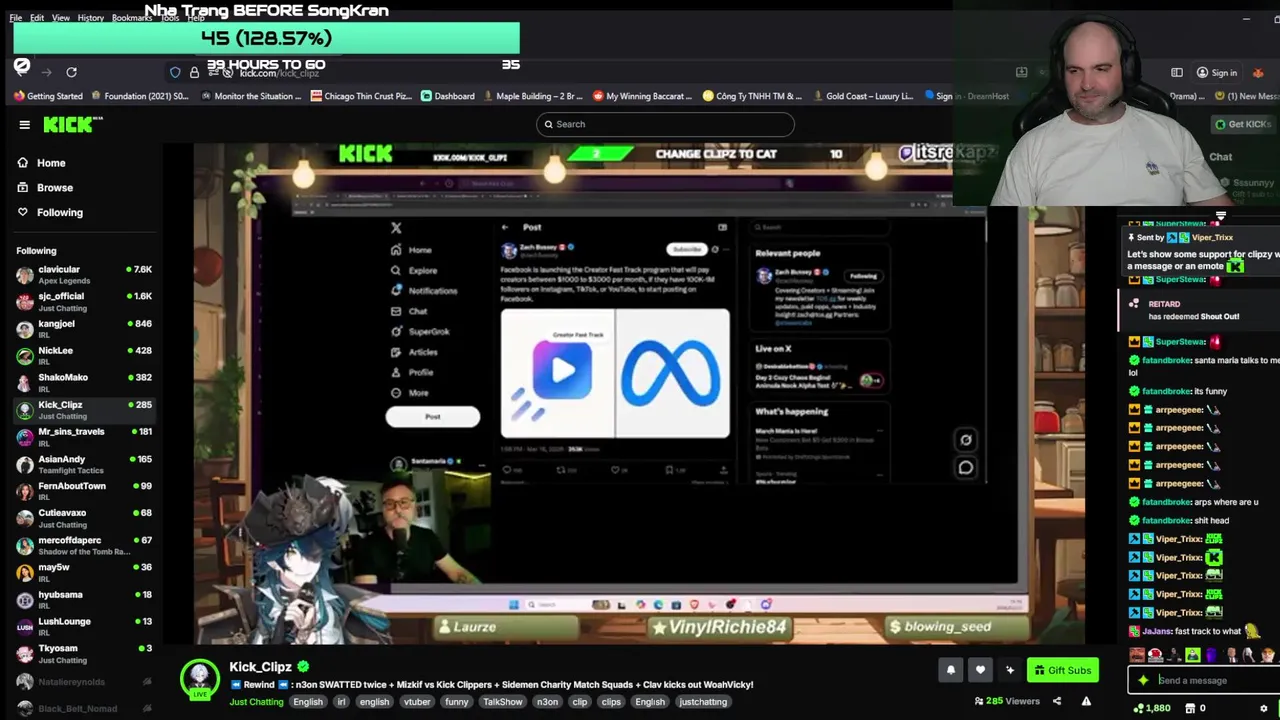The width and height of the screenshot is (1280, 720).
Task: Open Mr_sins_travels channel in Following list
Action: tap(84, 436)
